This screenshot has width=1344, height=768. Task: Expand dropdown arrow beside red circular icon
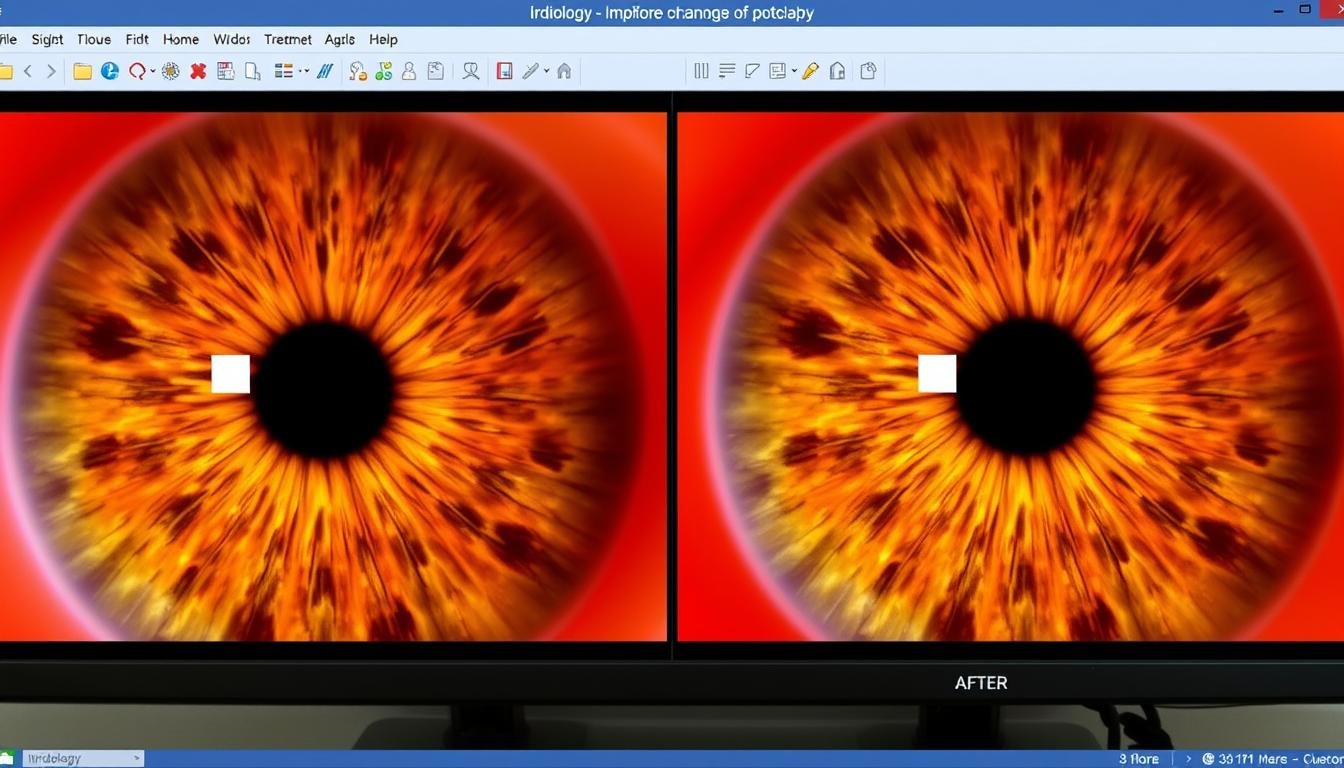pyautogui.click(x=153, y=72)
